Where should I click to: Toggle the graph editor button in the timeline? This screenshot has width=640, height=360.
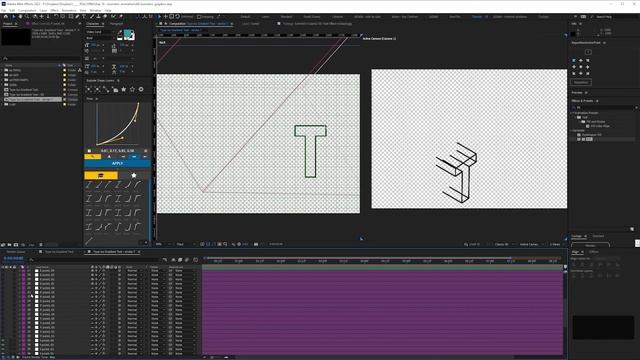(196, 260)
